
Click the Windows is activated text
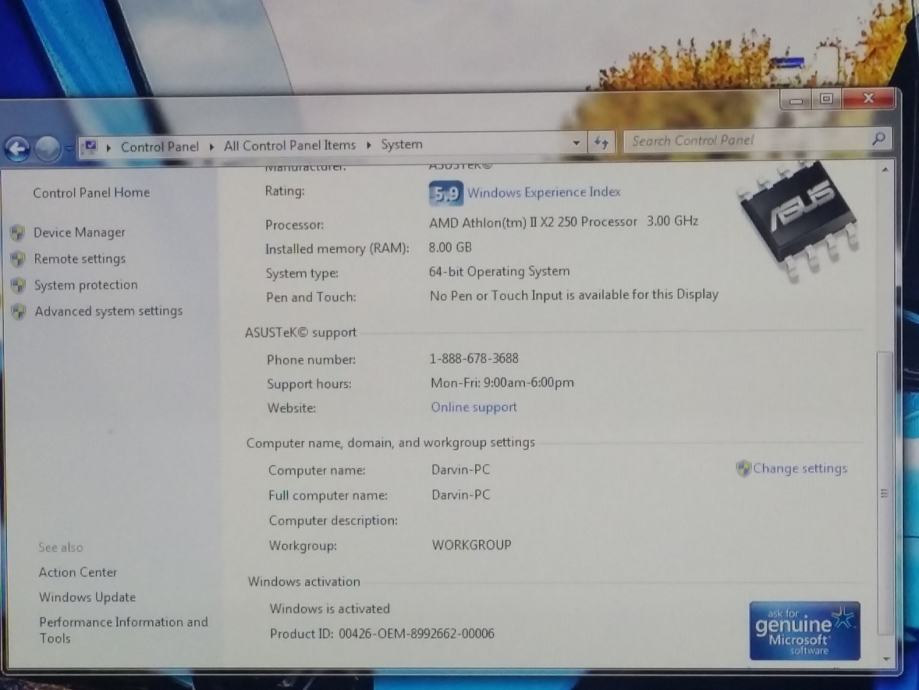tap(329, 609)
